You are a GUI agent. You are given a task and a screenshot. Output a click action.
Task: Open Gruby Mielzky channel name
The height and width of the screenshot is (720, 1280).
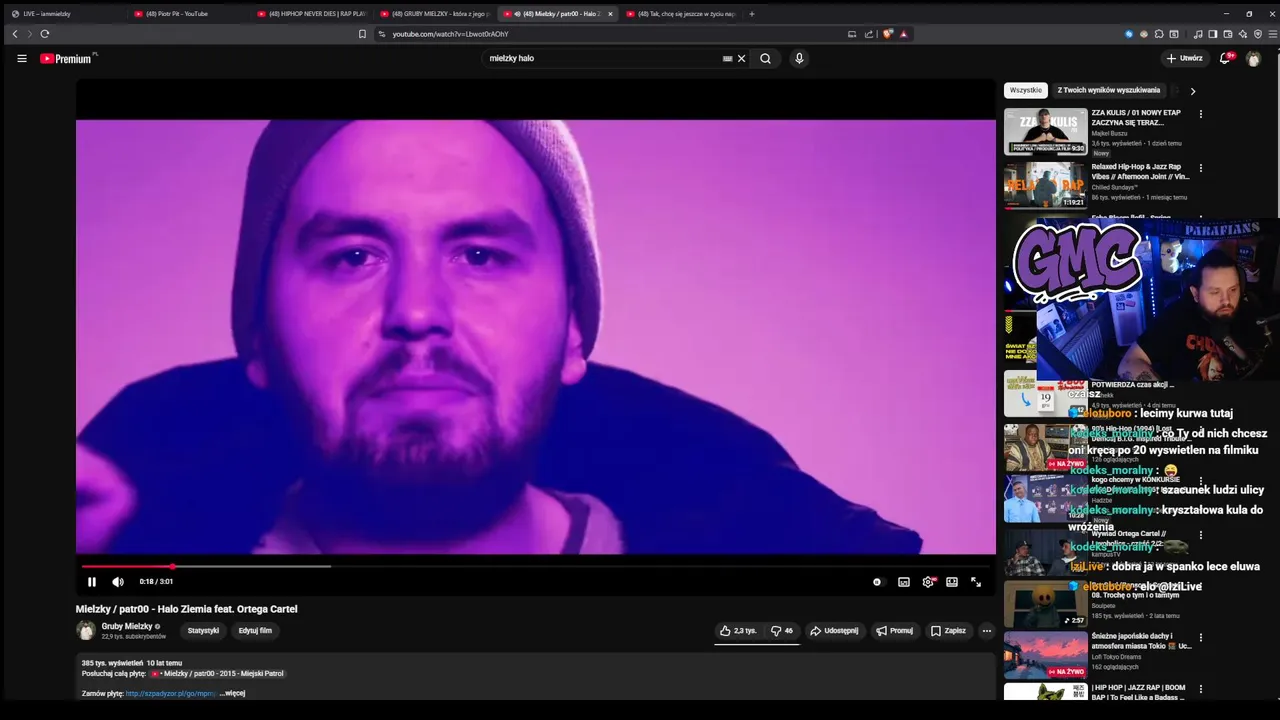click(127, 626)
